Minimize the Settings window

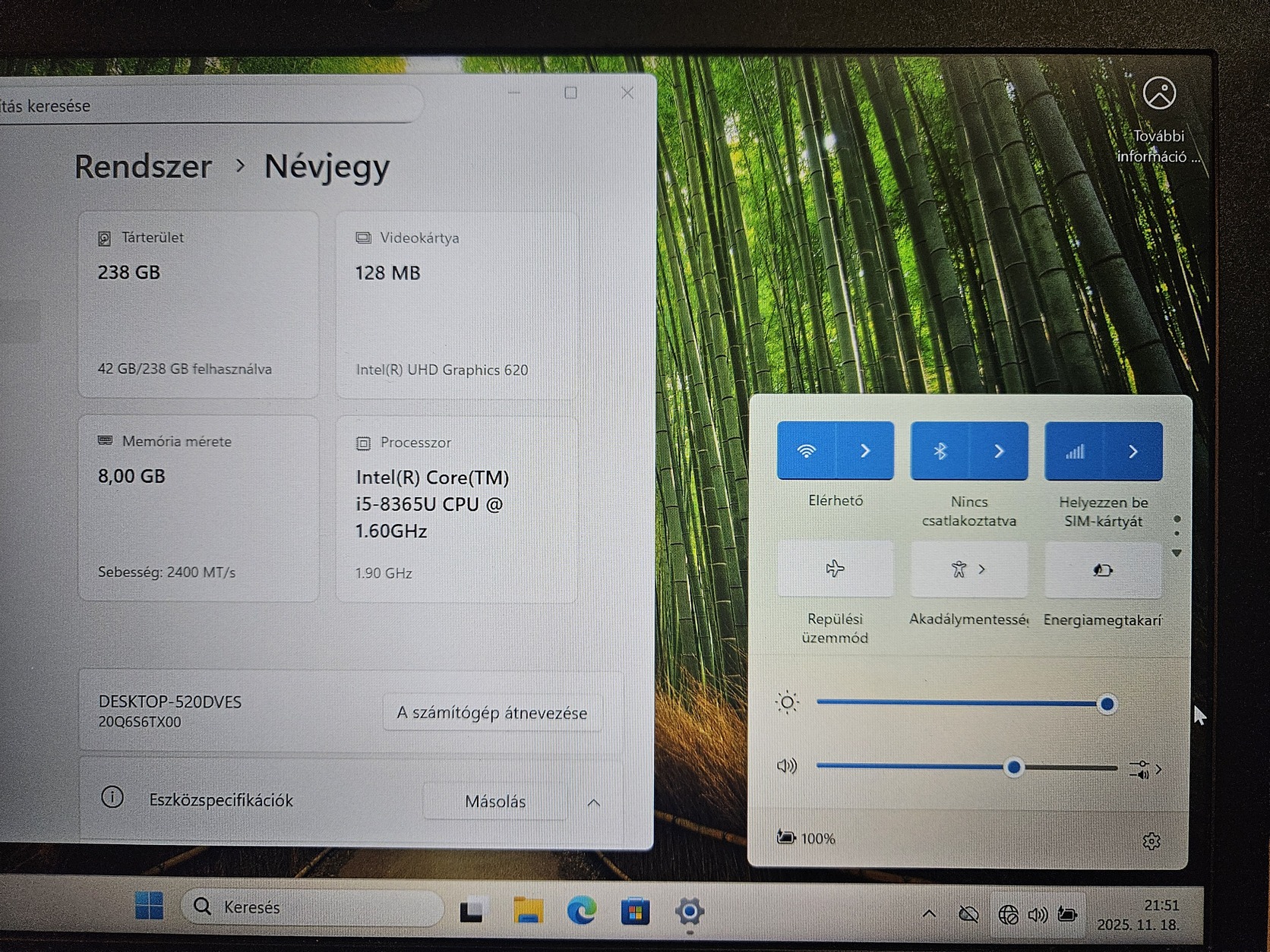point(514,93)
